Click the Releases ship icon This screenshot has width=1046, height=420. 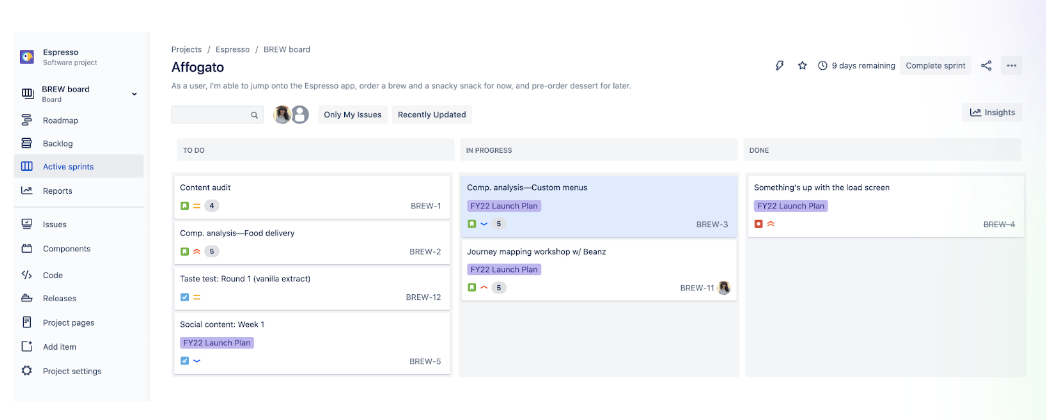coord(27,298)
